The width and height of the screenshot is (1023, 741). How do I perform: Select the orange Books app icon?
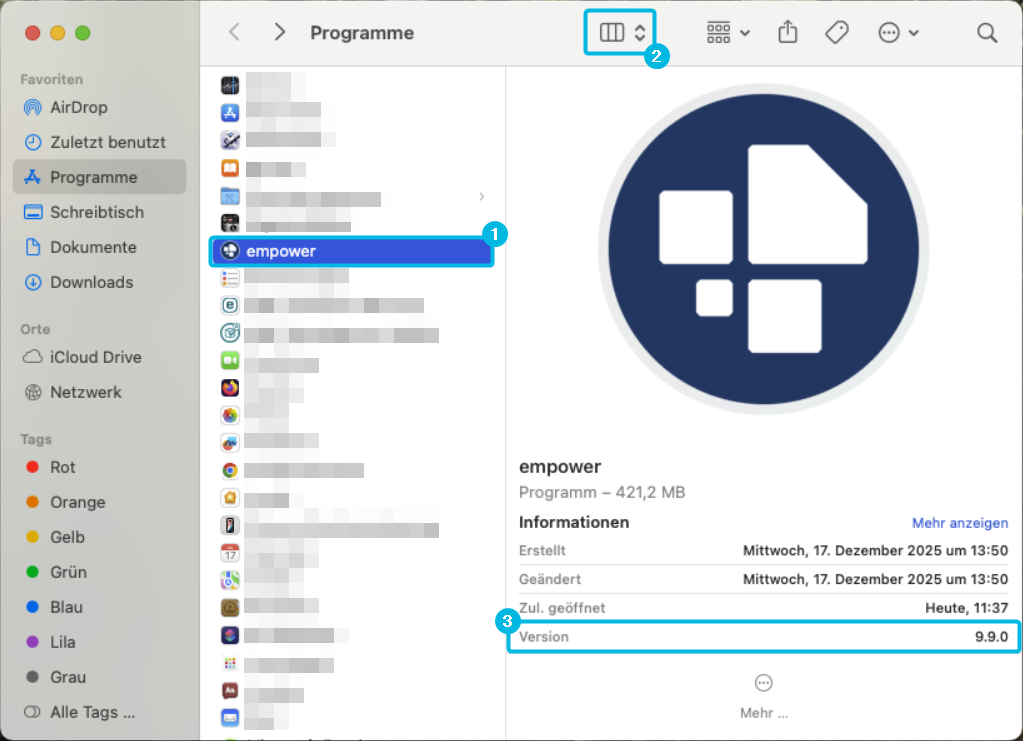coord(230,168)
